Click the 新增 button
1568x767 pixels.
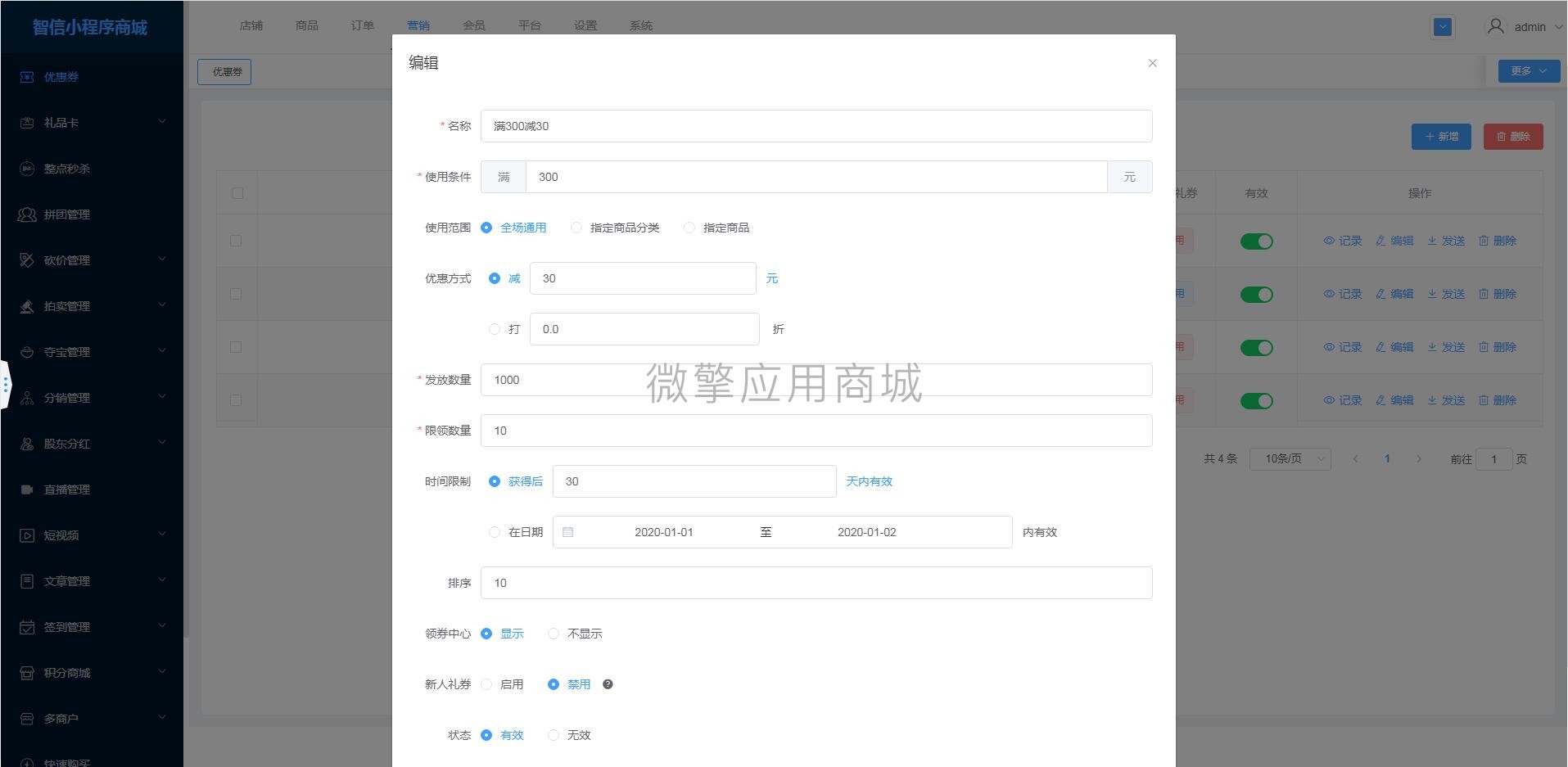(1441, 137)
